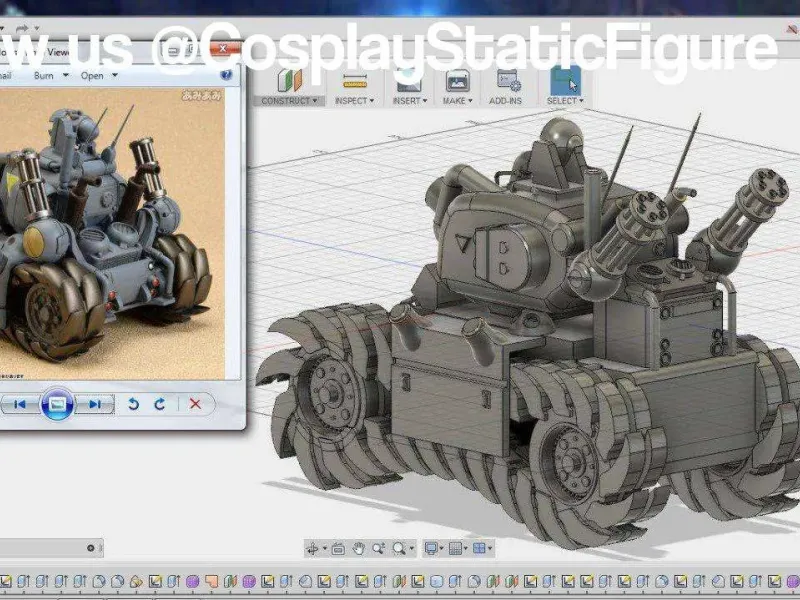Expand the Viewports dropdown arrow
Image resolution: width=800 pixels, height=600 pixels.
(x=490, y=549)
